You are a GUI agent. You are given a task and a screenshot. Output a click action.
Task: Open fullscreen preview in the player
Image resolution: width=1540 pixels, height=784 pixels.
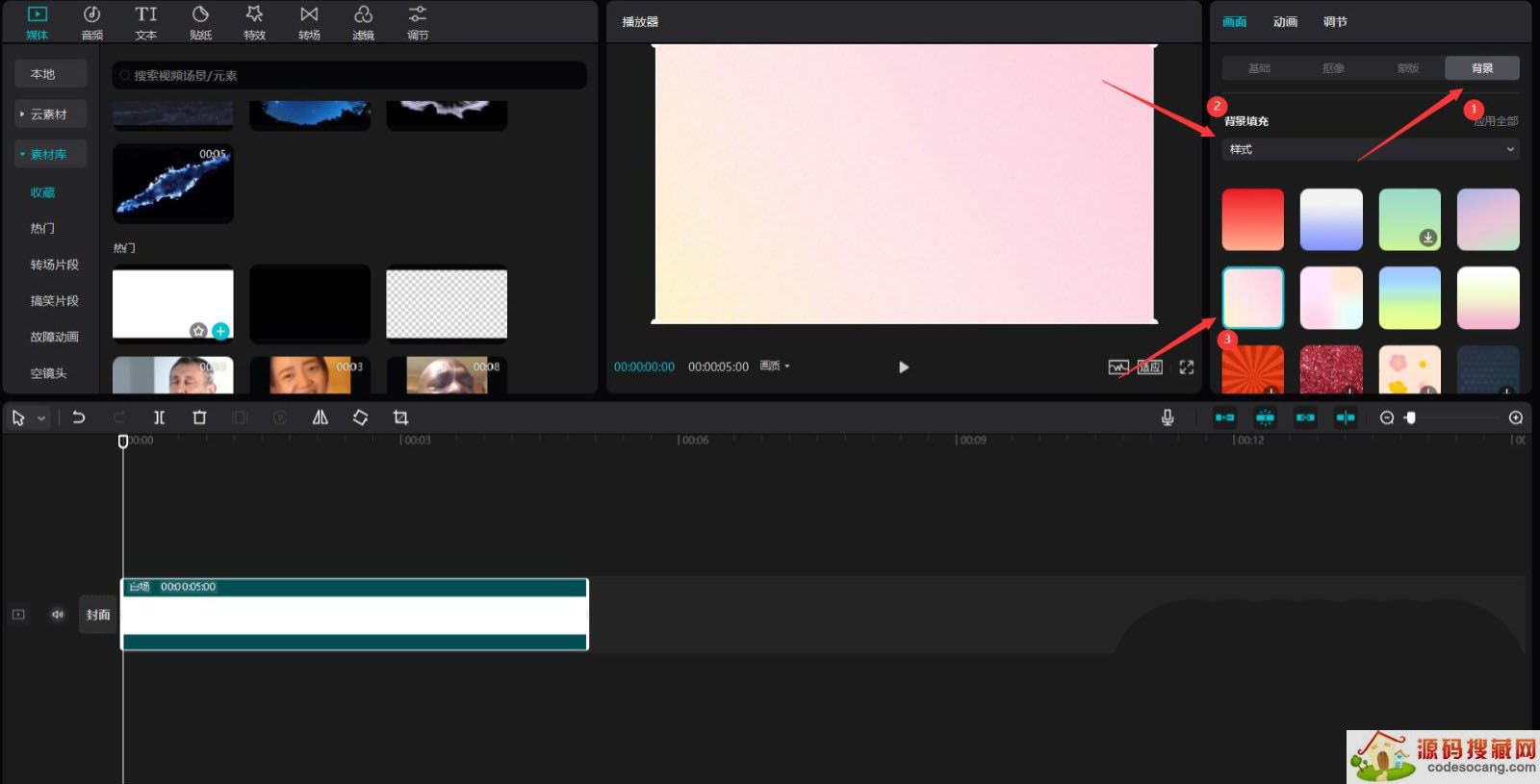click(x=1186, y=367)
